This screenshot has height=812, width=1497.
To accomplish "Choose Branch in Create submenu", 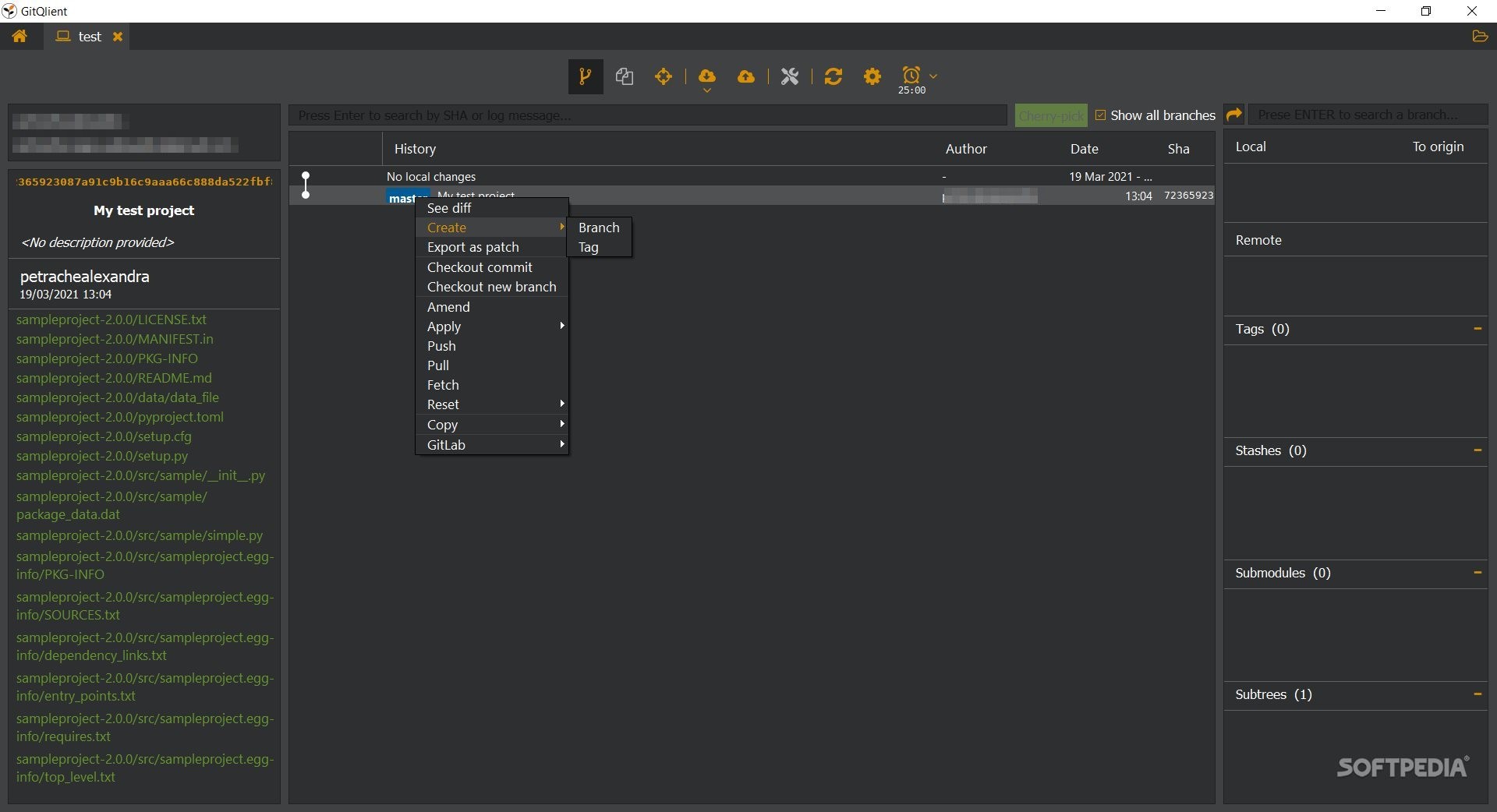I will coord(599,228).
